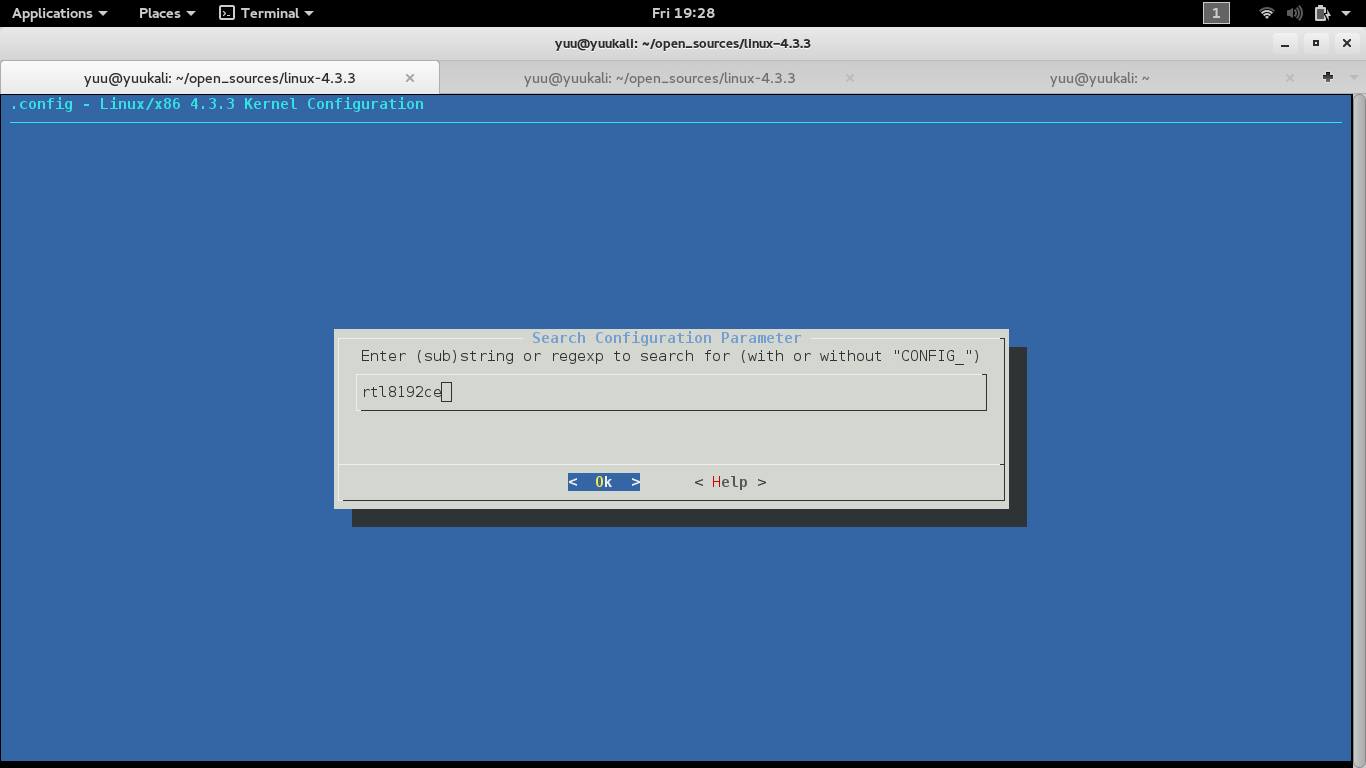Click the "Search Configuration Parameter" dialog title

tap(667, 338)
